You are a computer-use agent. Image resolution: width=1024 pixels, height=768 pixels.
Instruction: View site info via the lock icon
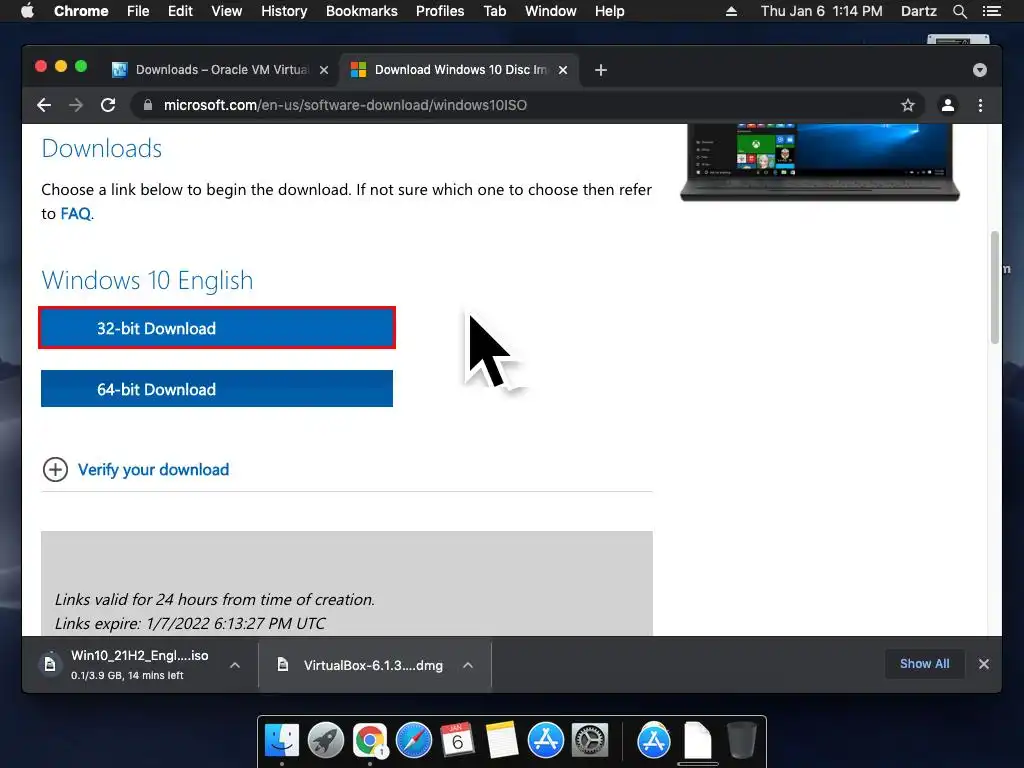coord(148,105)
